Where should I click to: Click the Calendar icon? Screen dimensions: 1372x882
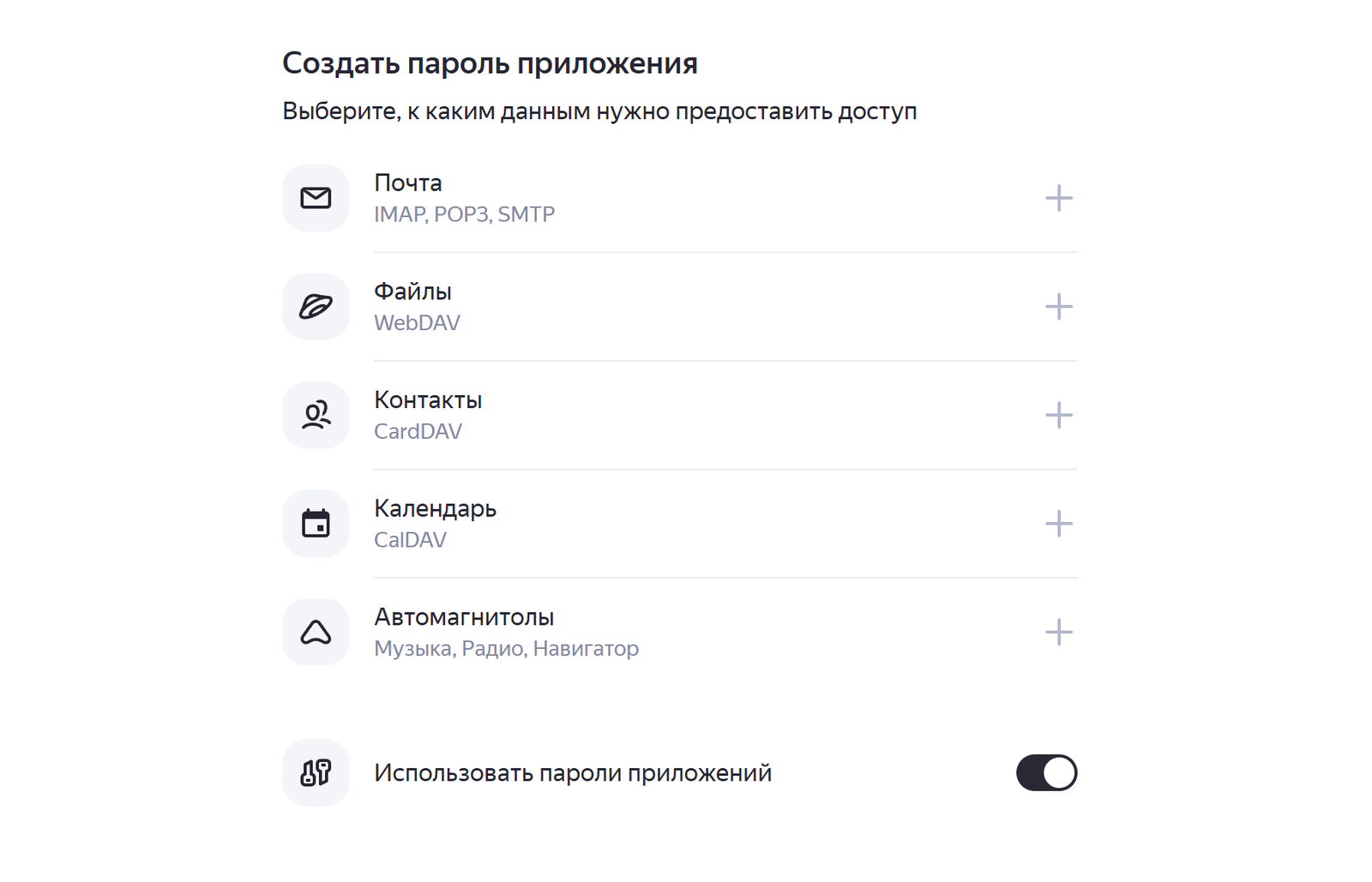(316, 524)
